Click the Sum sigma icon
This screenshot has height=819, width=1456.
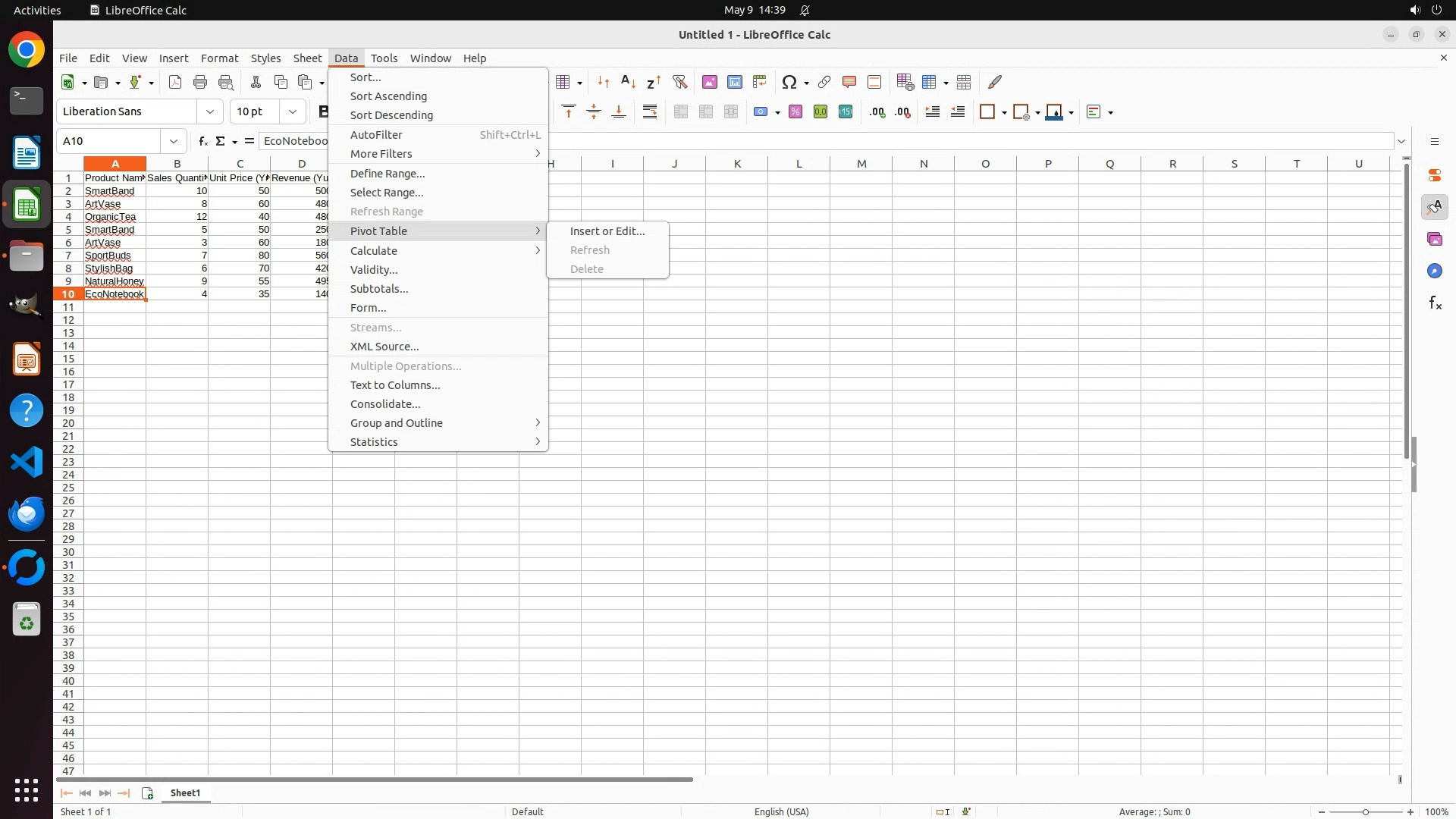(221, 141)
